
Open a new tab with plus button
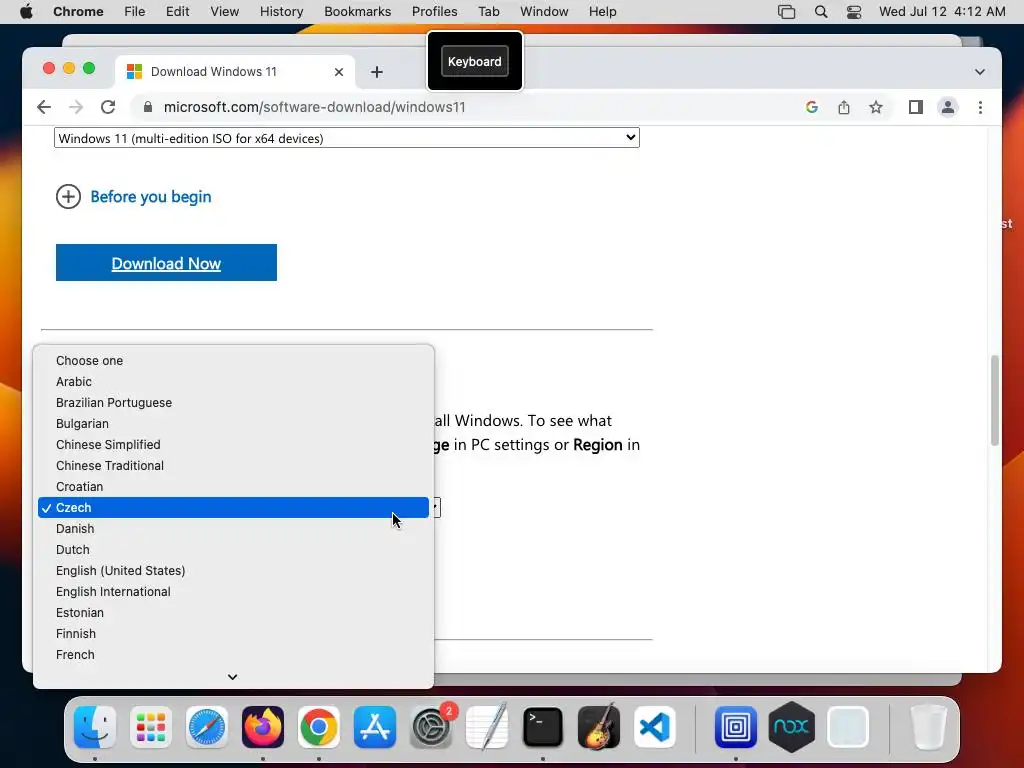click(x=377, y=72)
